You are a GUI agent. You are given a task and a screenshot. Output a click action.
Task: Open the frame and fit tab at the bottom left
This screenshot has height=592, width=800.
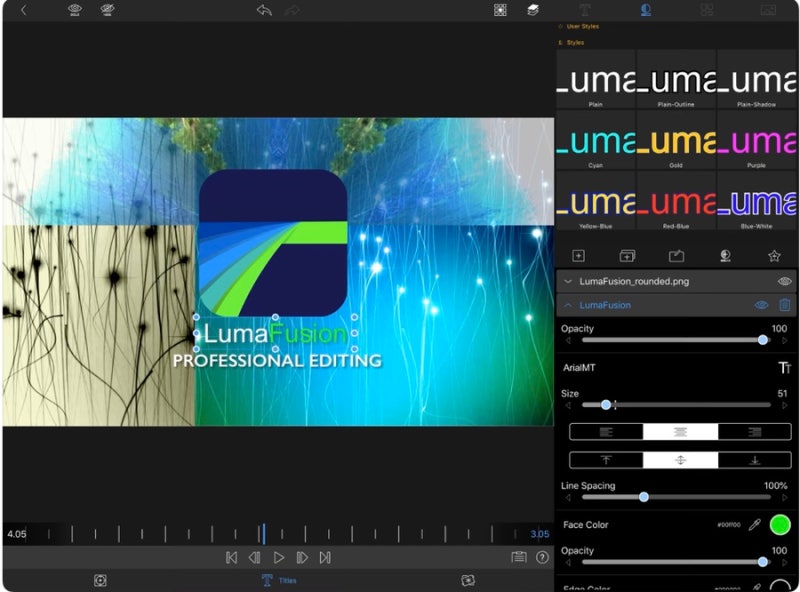click(100, 580)
